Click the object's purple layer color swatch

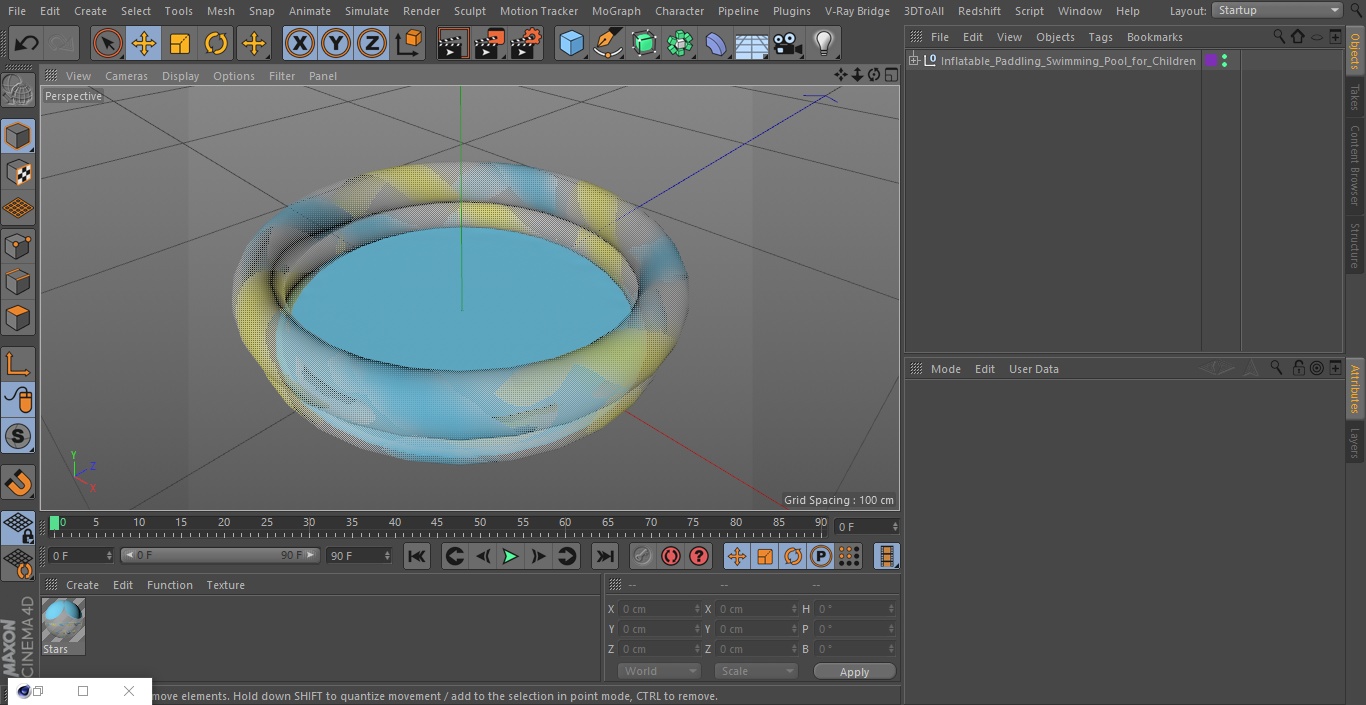[1211, 61]
